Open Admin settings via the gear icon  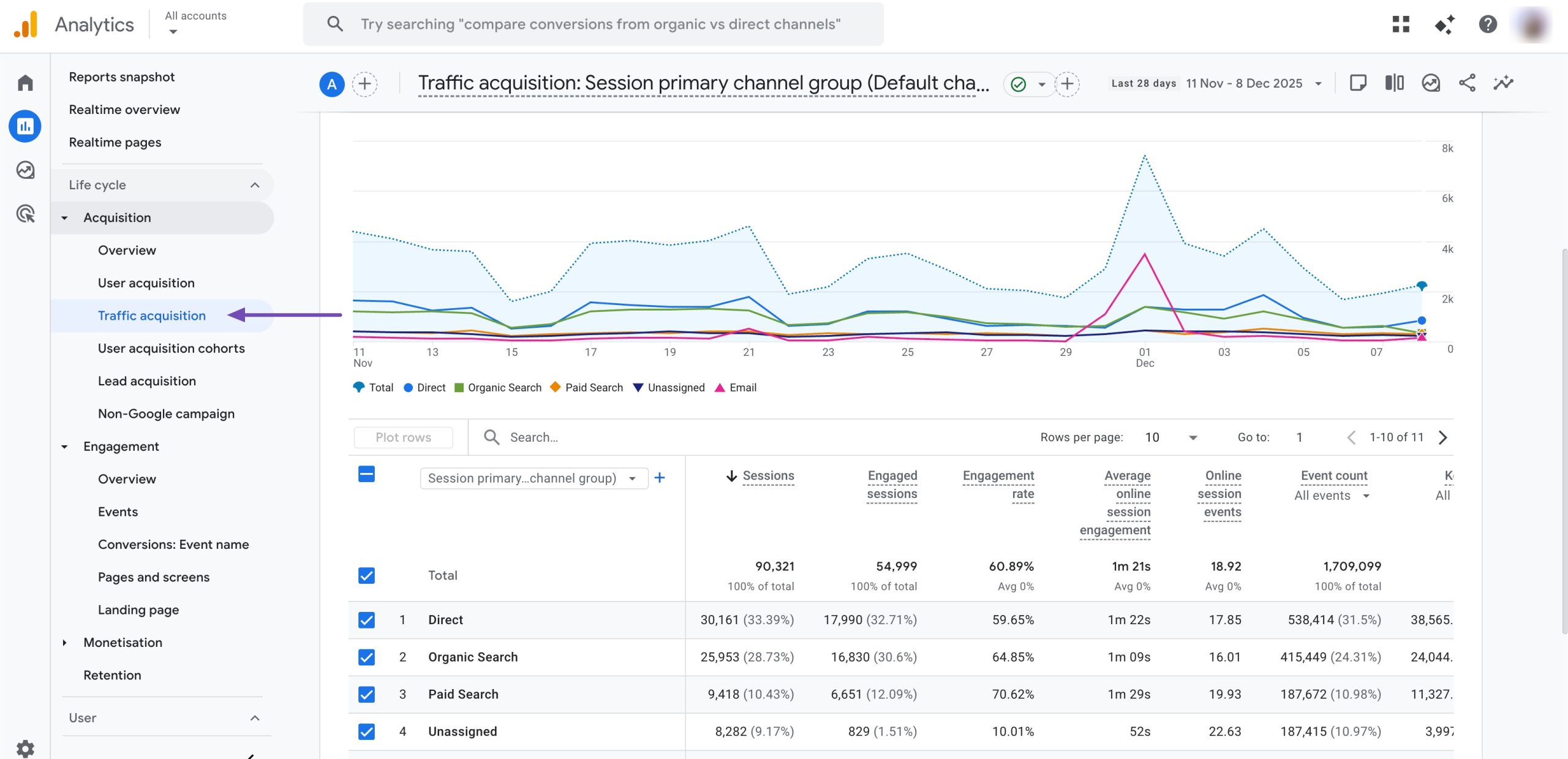point(26,748)
